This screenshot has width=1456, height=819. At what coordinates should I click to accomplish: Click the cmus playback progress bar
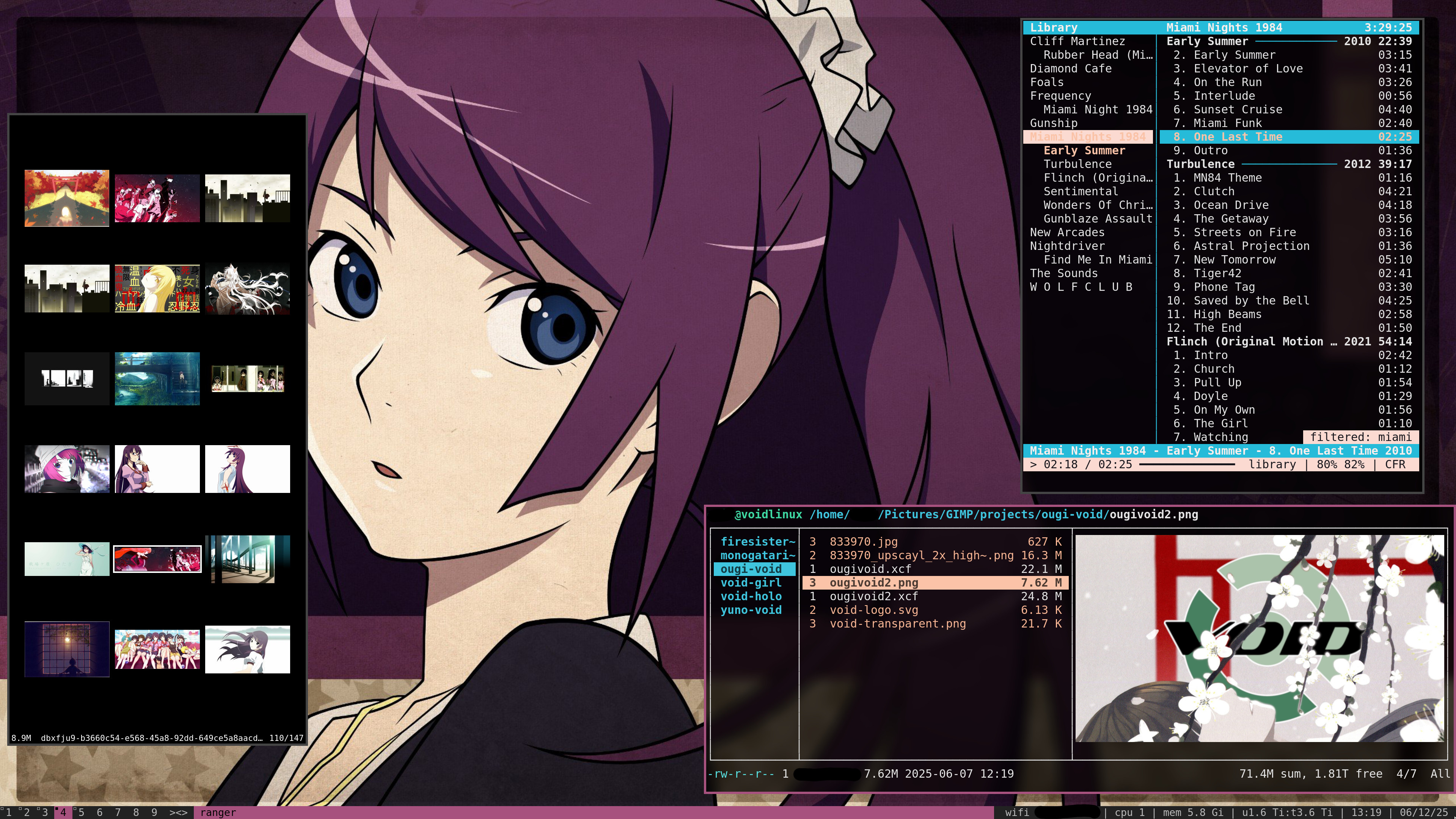(1187, 464)
